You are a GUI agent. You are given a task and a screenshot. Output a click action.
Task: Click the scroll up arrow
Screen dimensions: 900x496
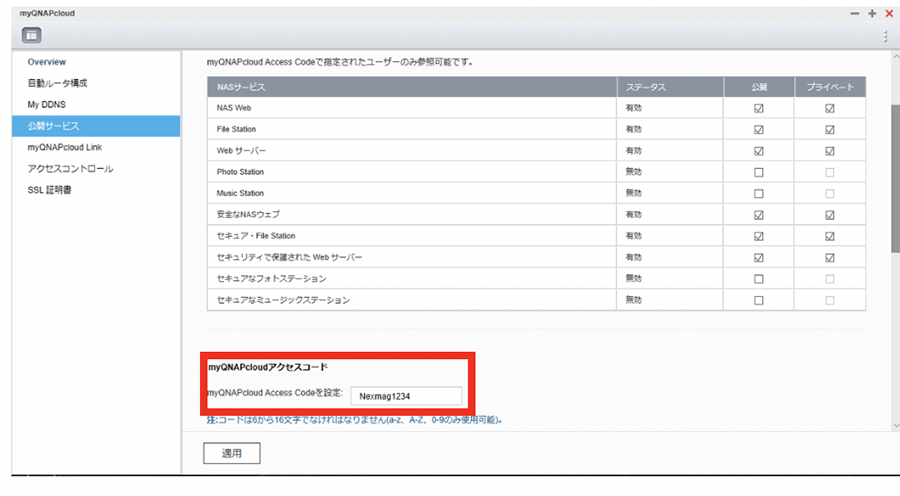(896, 57)
